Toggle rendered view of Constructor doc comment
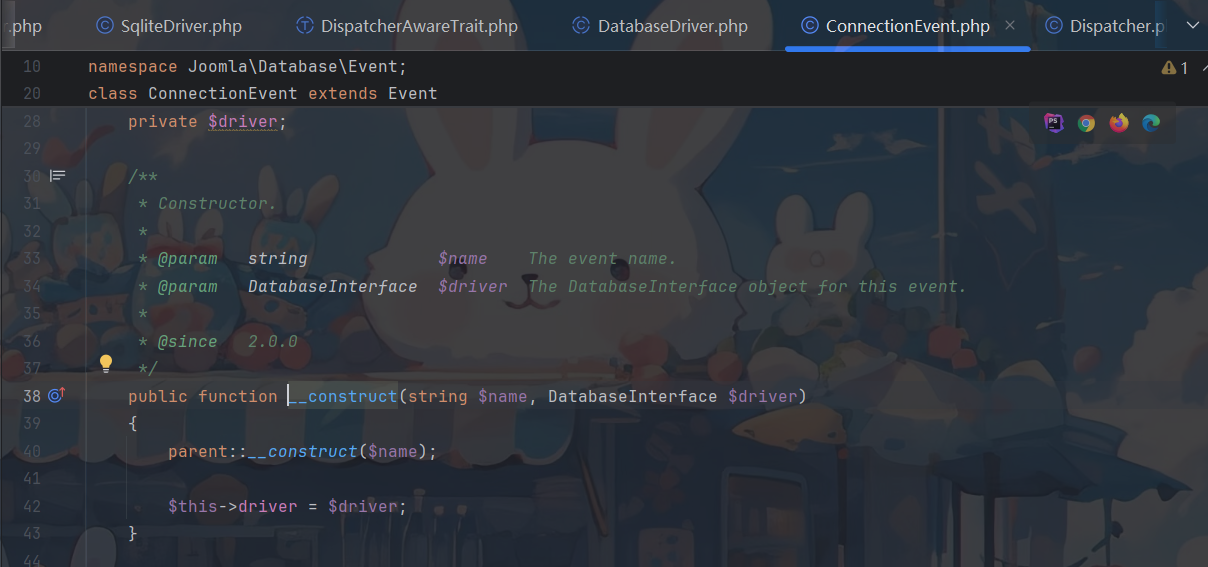Viewport: 1208px width, 567px height. point(58,176)
